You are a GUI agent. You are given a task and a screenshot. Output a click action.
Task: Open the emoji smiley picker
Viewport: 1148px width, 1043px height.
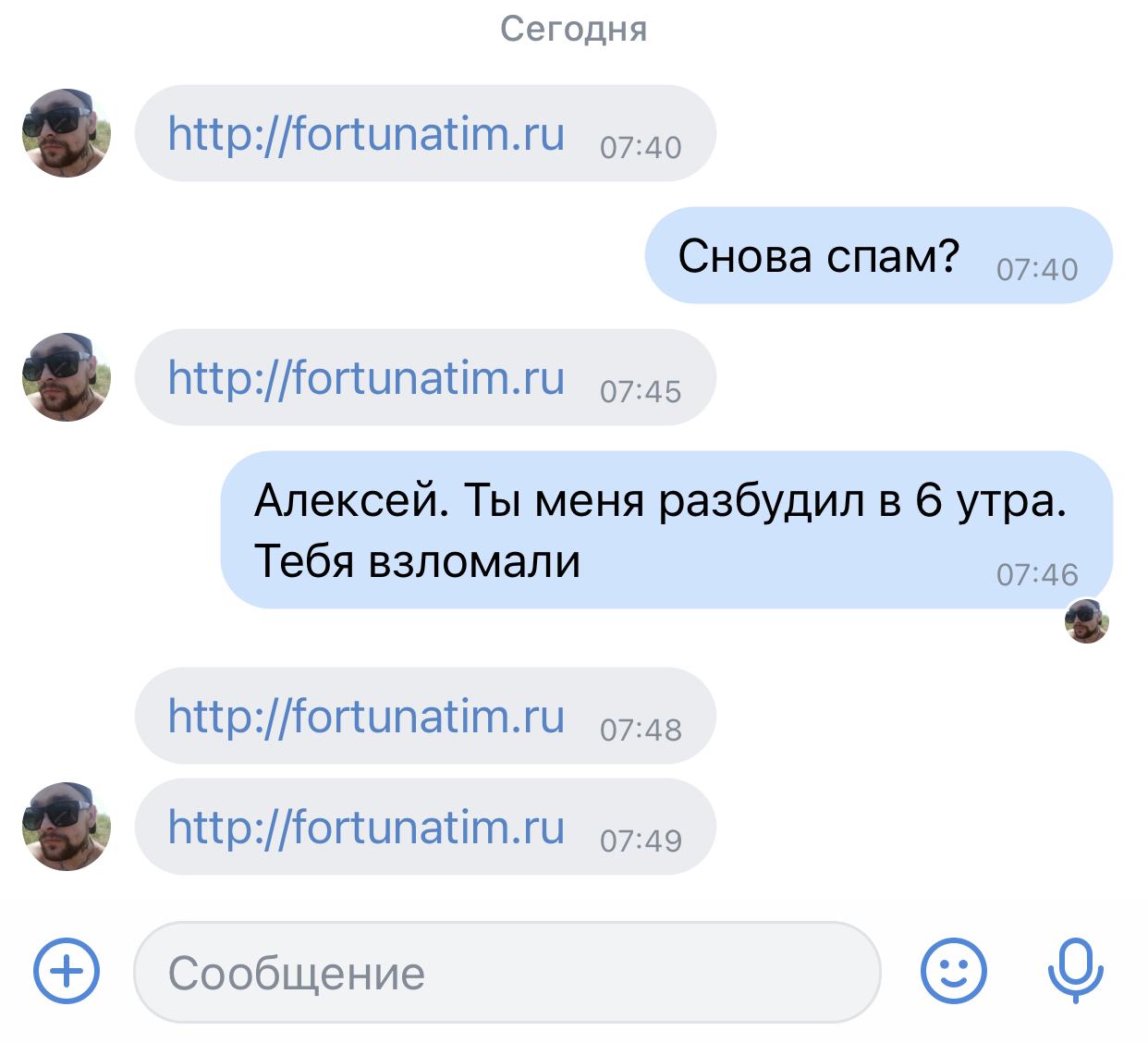(953, 971)
